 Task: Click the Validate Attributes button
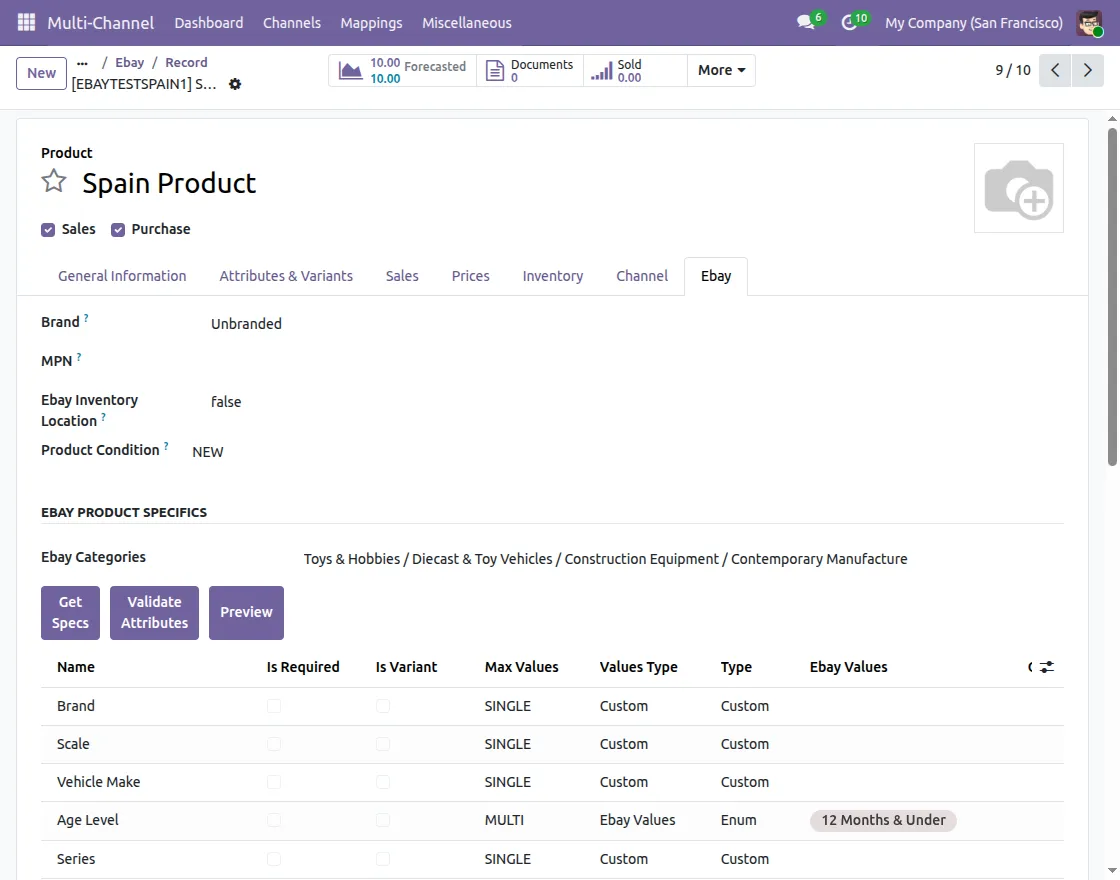154,613
